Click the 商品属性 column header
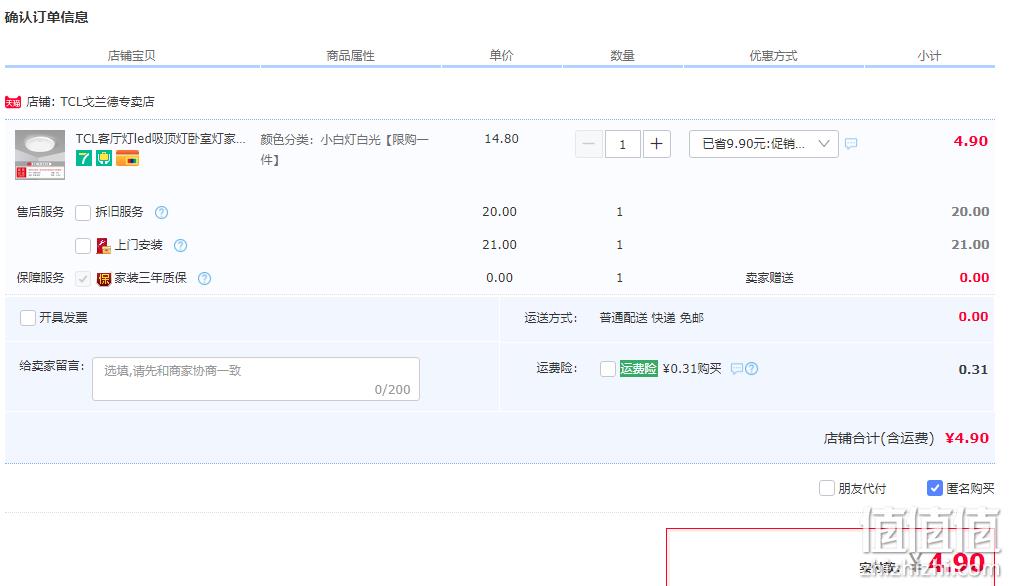The width and height of the screenshot is (1010, 586). (x=350, y=55)
